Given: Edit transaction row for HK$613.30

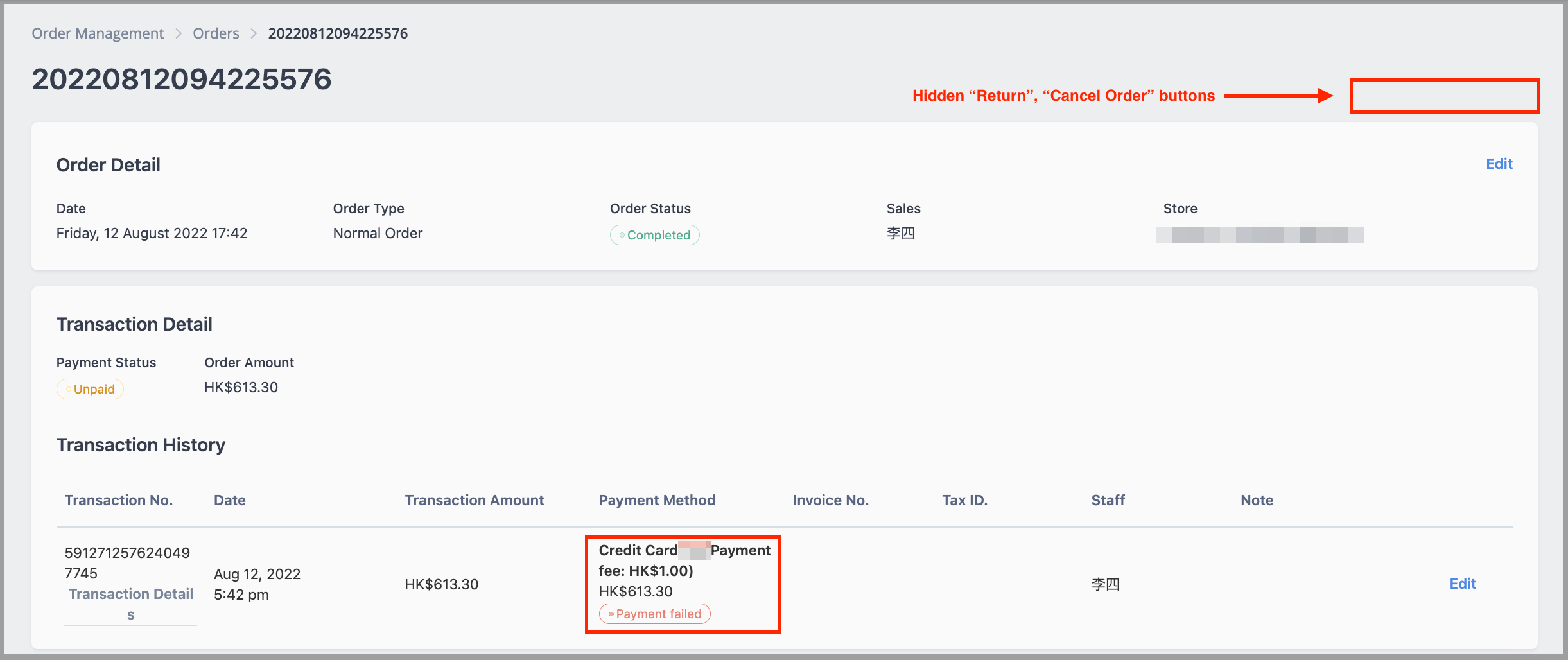Looking at the screenshot, I should 1463,584.
